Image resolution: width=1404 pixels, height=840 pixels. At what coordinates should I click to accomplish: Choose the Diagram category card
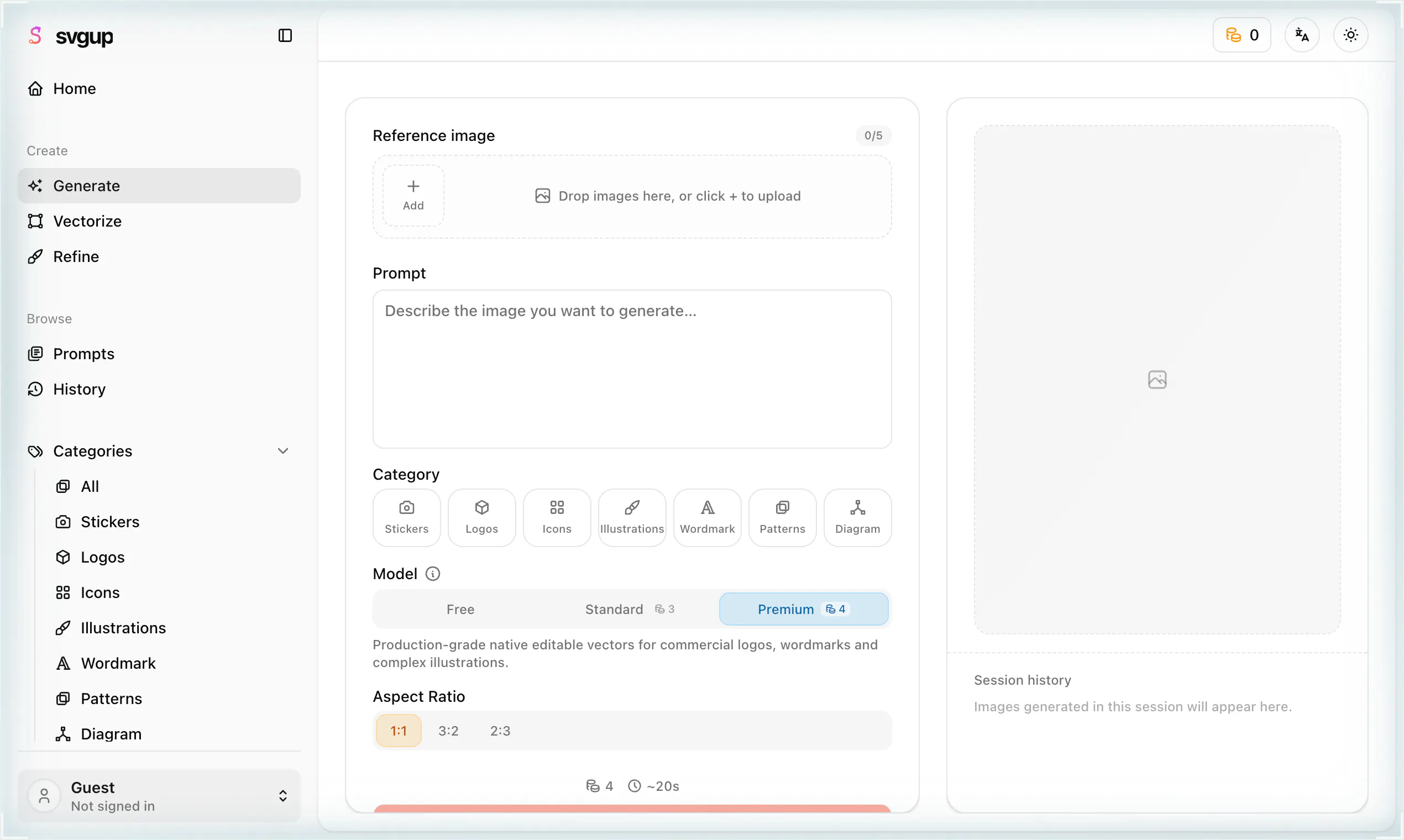(x=858, y=518)
